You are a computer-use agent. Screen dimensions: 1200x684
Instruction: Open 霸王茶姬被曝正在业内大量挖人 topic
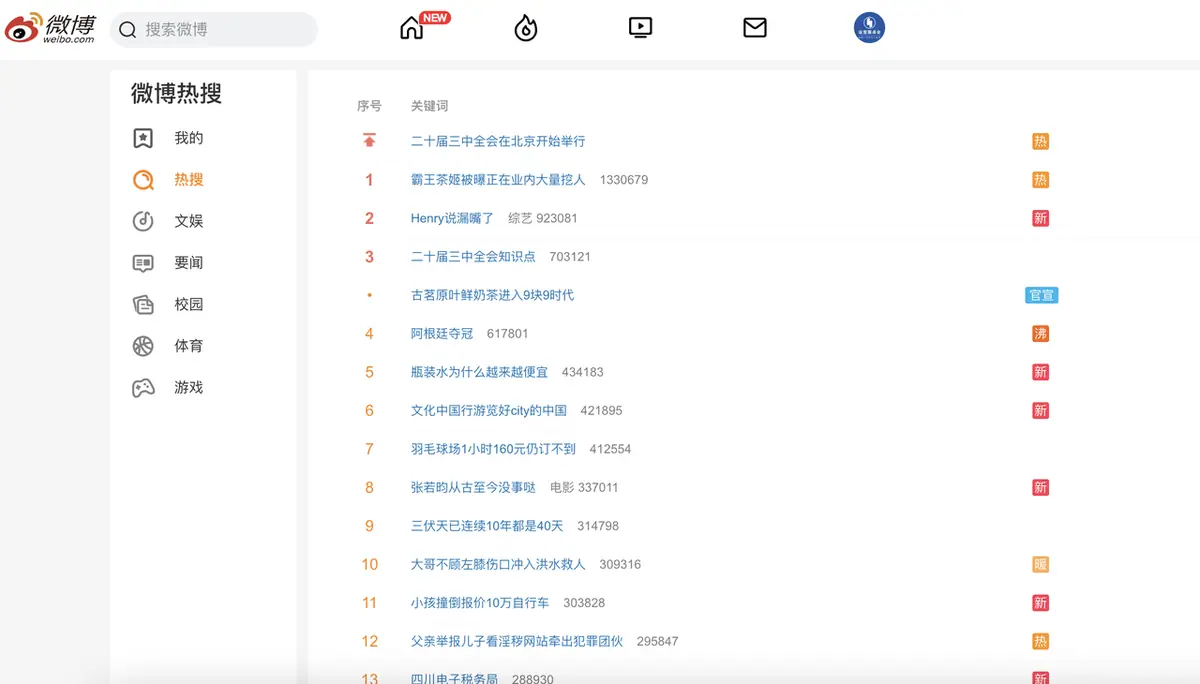point(499,180)
